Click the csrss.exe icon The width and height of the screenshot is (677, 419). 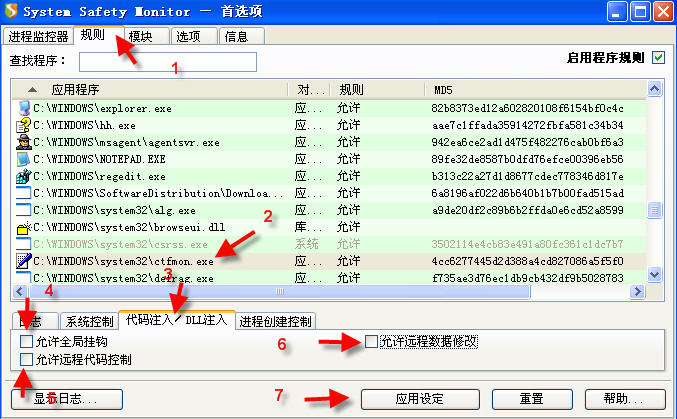pyautogui.click(x=24, y=244)
